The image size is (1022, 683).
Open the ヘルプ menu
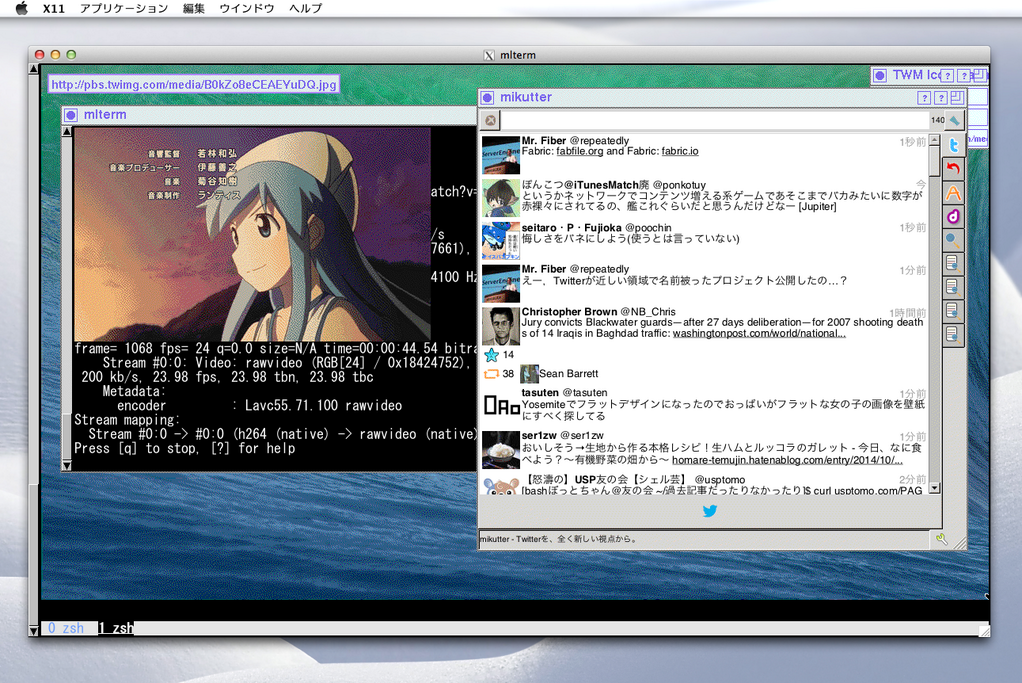[x=306, y=8]
